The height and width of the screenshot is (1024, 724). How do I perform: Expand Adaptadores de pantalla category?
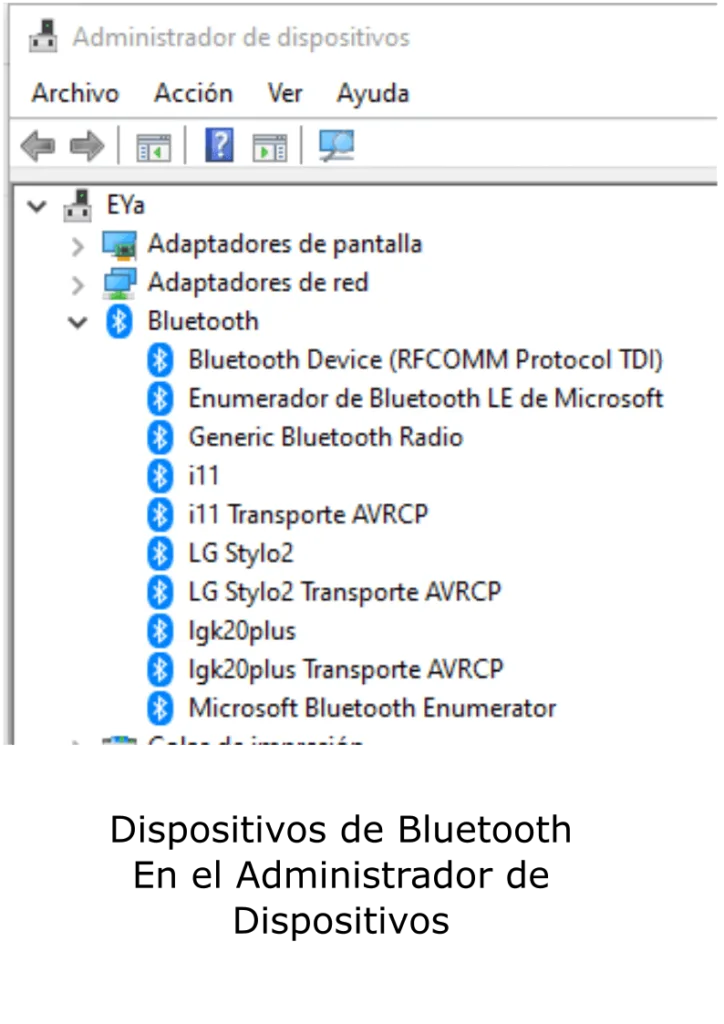tap(78, 246)
